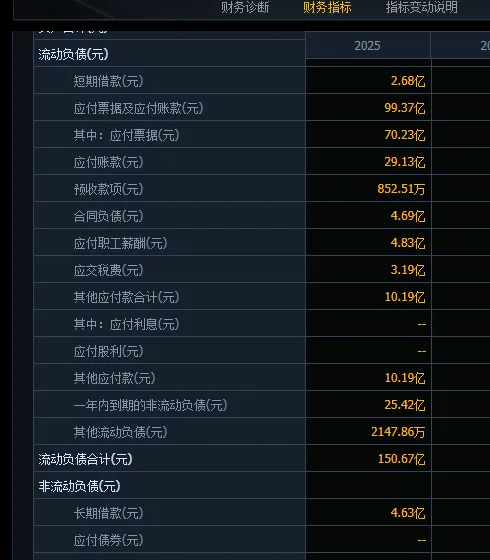Select the 长期借款 value 4.63亿
This screenshot has height=560, width=490.
408,513
